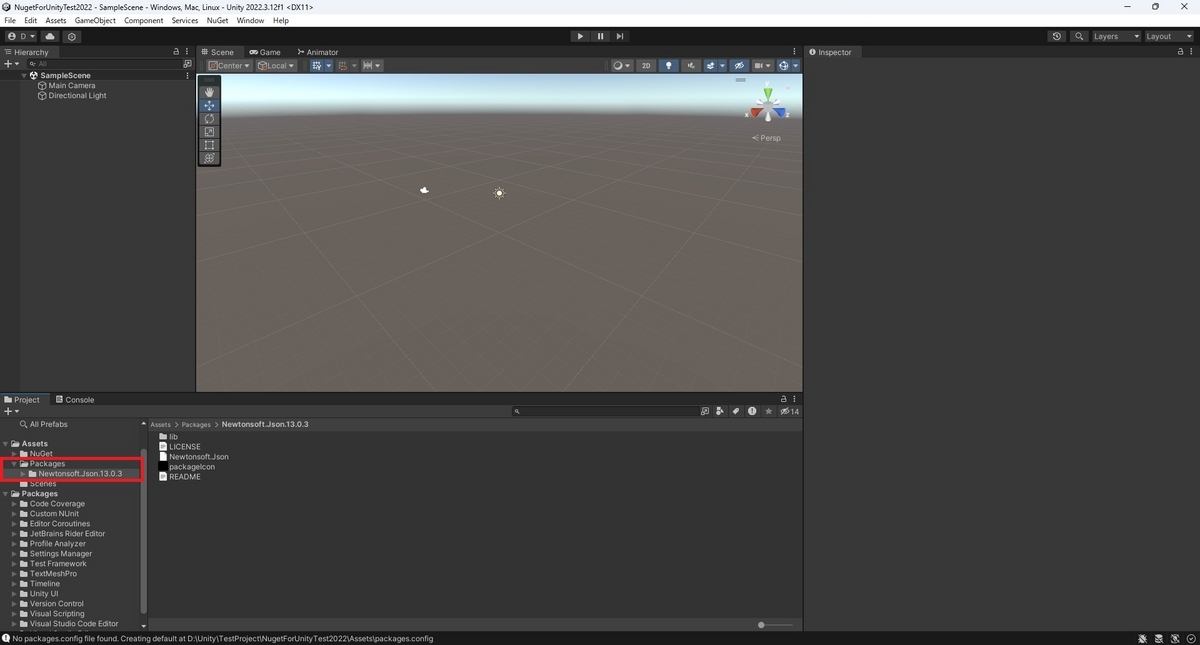Toggle 2D view mode in Scene view
Image resolution: width=1200 pixels, height=645 pixels.
point(646,65)
